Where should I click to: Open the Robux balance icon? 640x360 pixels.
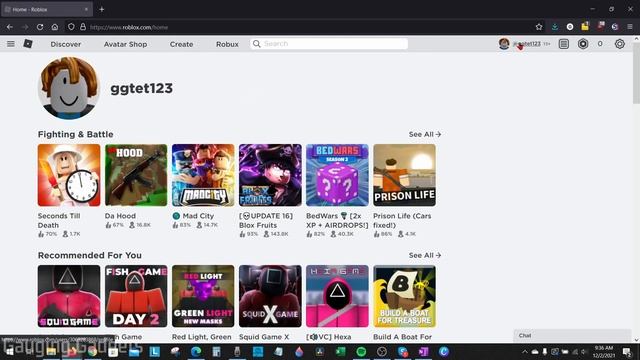click(583, 44)
